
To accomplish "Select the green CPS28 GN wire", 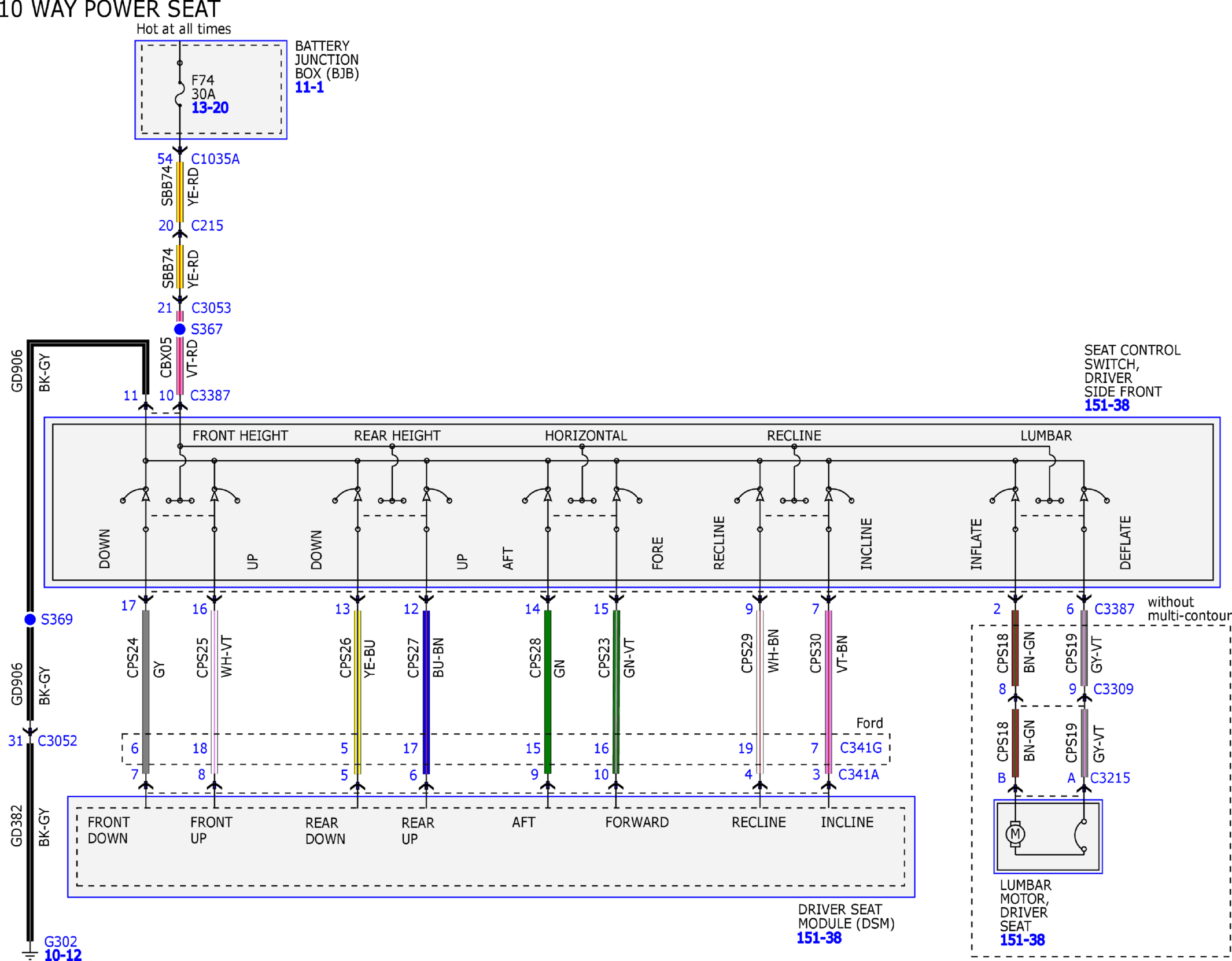I will (548, 692).
